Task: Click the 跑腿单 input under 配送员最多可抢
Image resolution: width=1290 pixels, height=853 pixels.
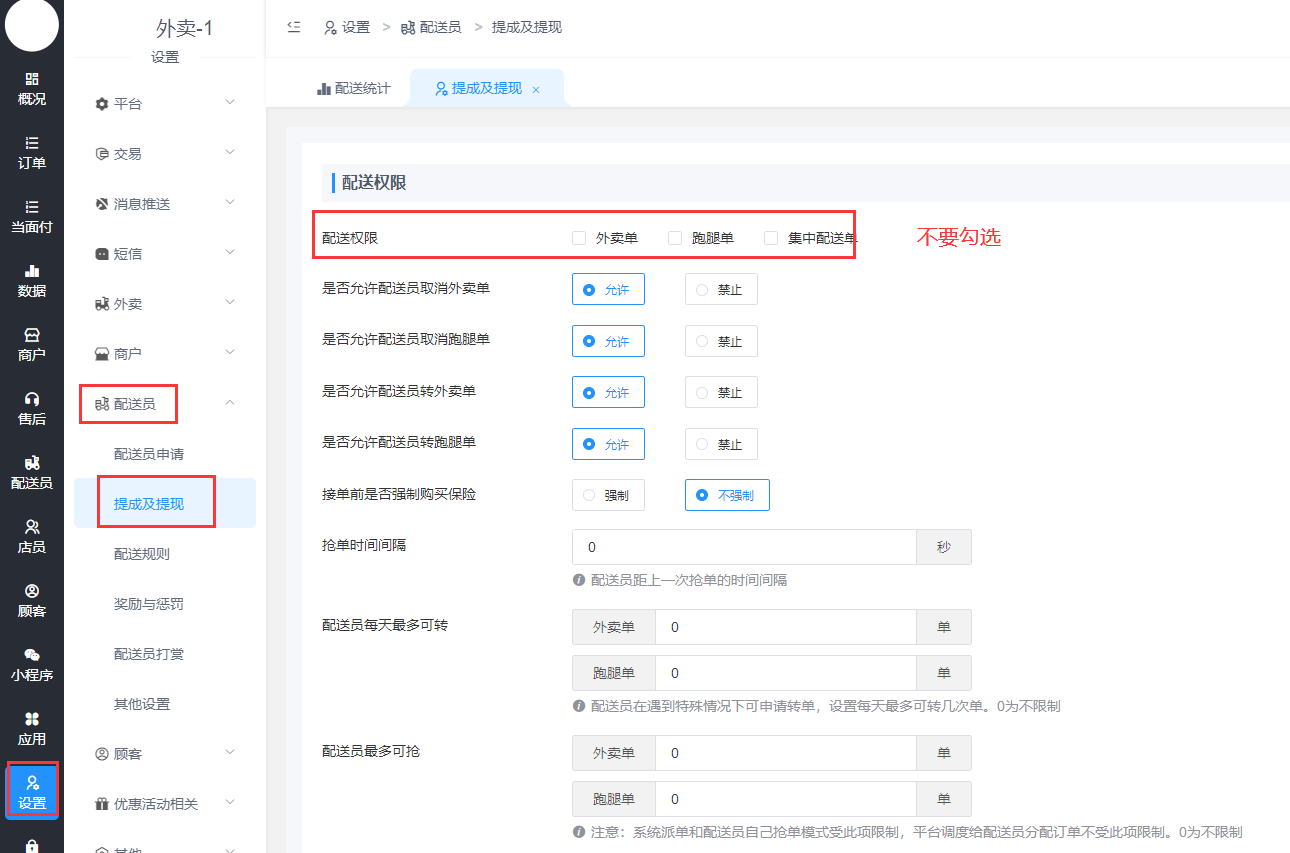Action: [x=786, y=799]
